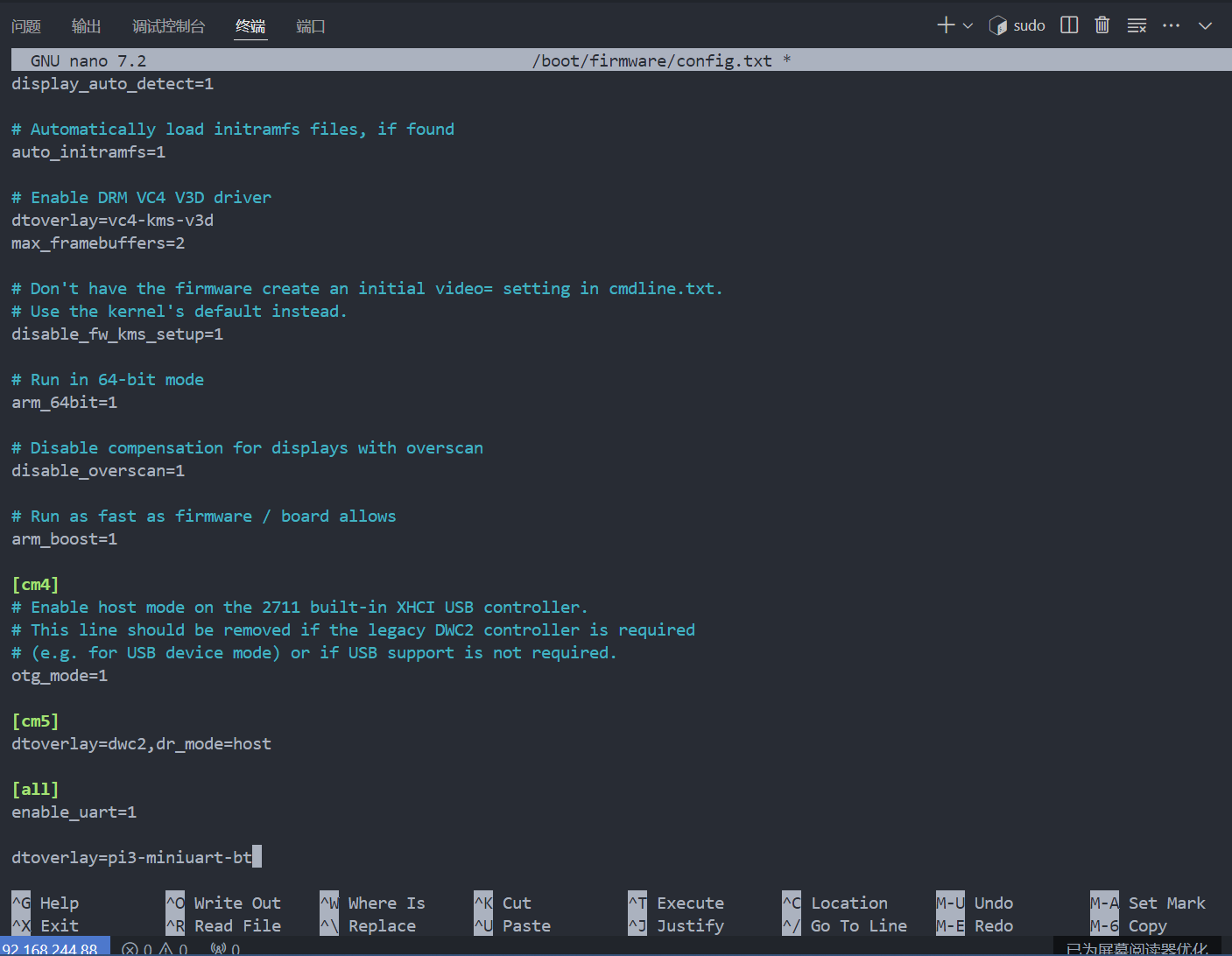
Task: Click the [cm5] section header
Action: (x=35, y=721)
